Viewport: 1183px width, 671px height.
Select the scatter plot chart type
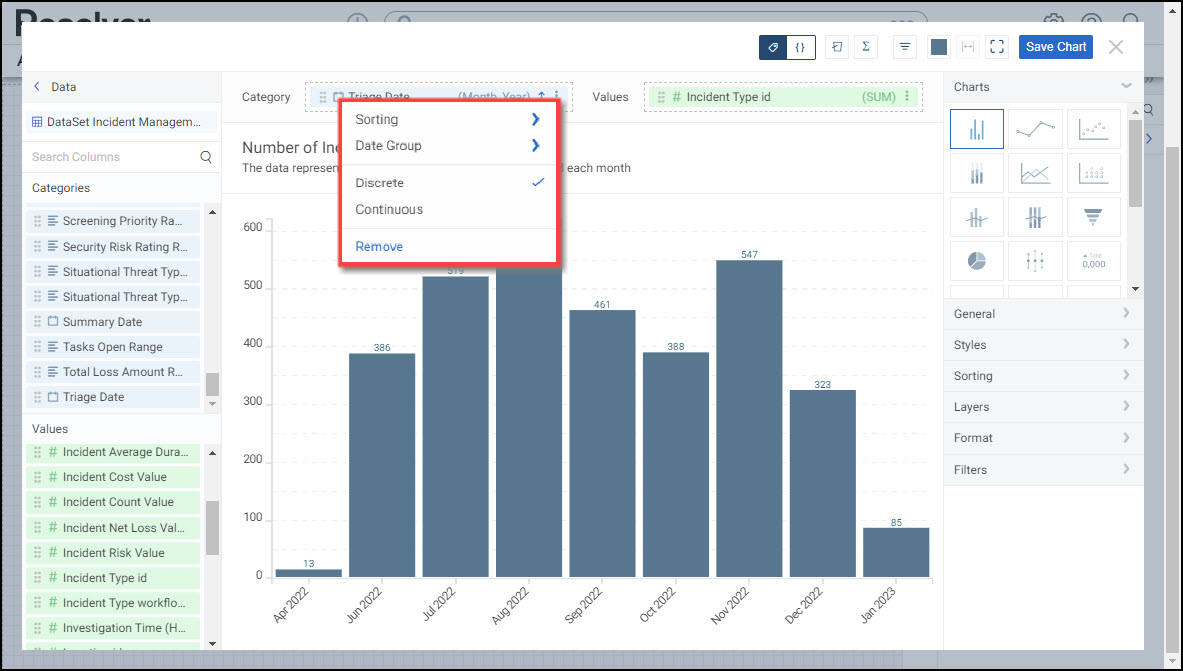point(1093,129)
